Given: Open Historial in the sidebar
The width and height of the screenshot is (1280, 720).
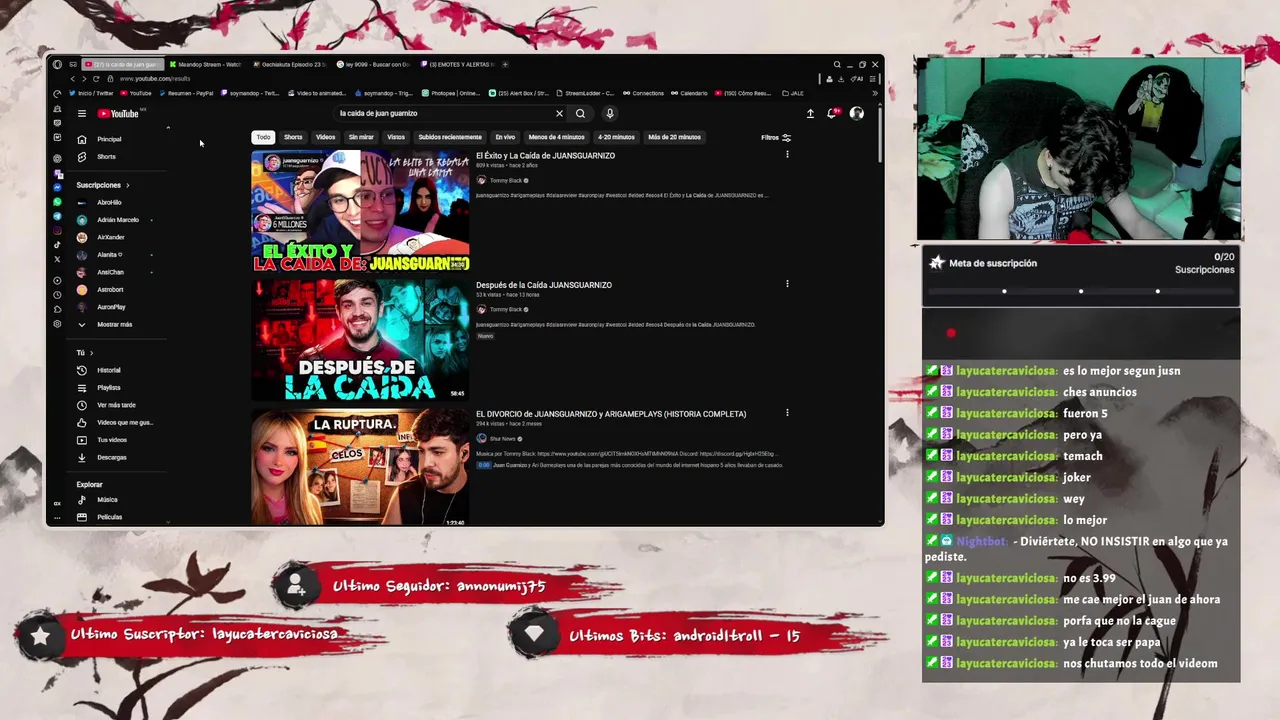Looking at the screenshot, I should point(108,370).
